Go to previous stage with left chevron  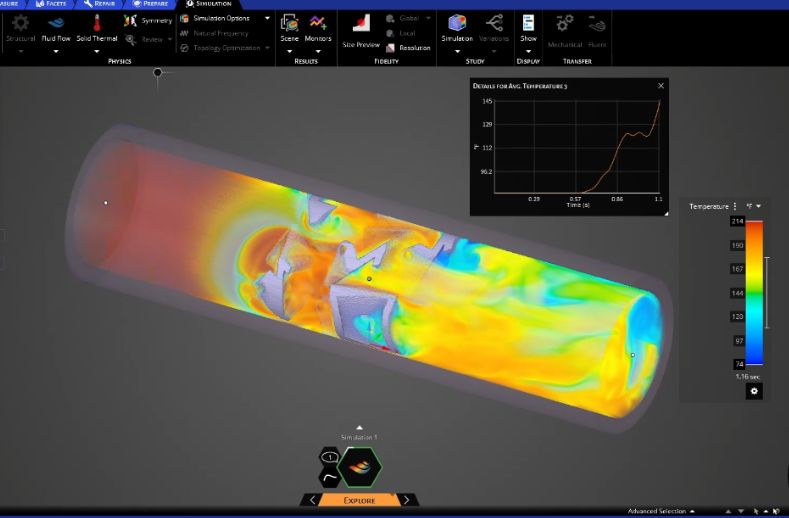[x=312, y=500]
